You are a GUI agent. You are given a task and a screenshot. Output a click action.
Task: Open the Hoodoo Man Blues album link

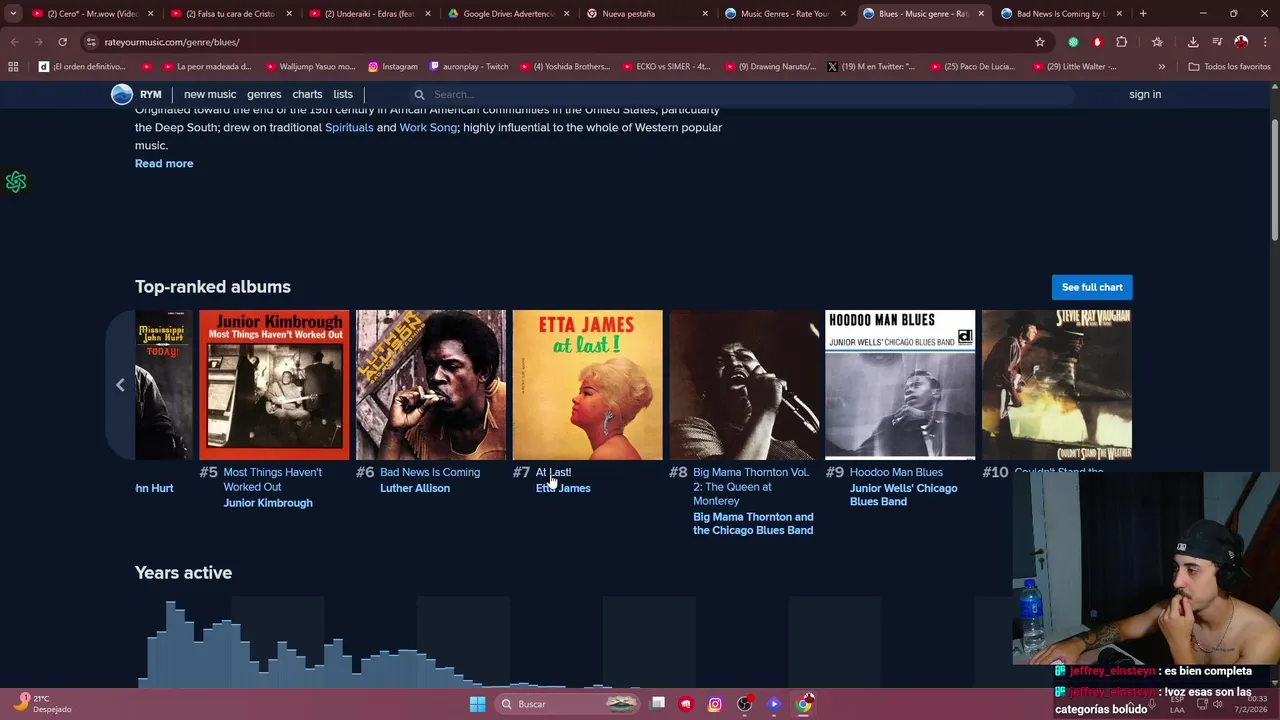tap(896, 472)
